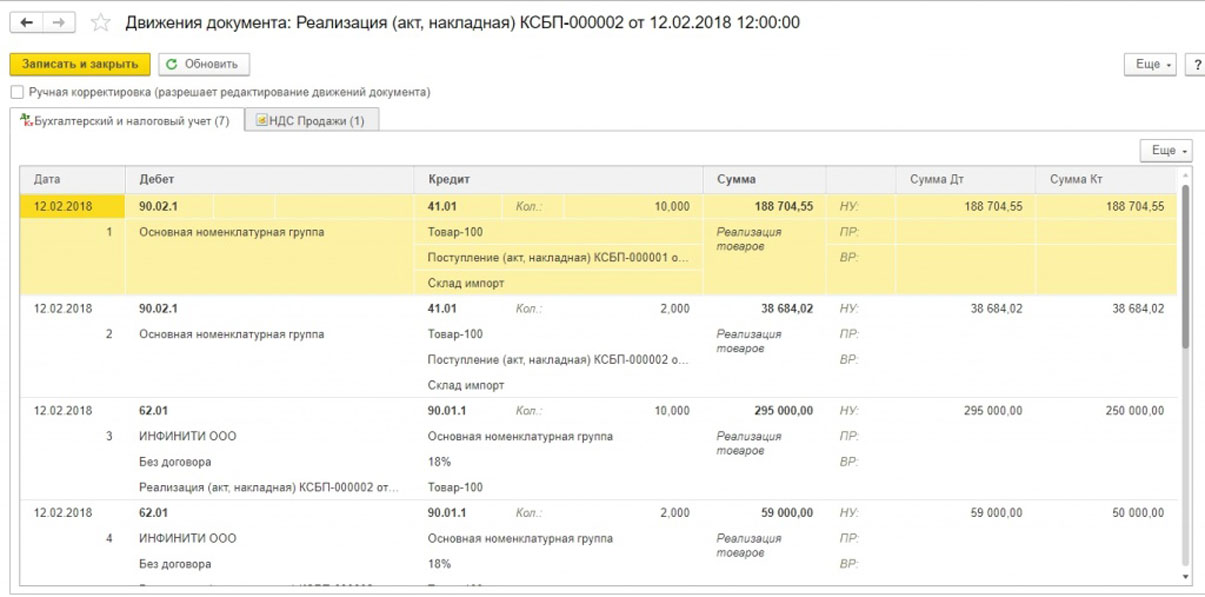Add this document to favorites with the star
This screenshot has height=597, width=1205.
[x=100, y=22]
